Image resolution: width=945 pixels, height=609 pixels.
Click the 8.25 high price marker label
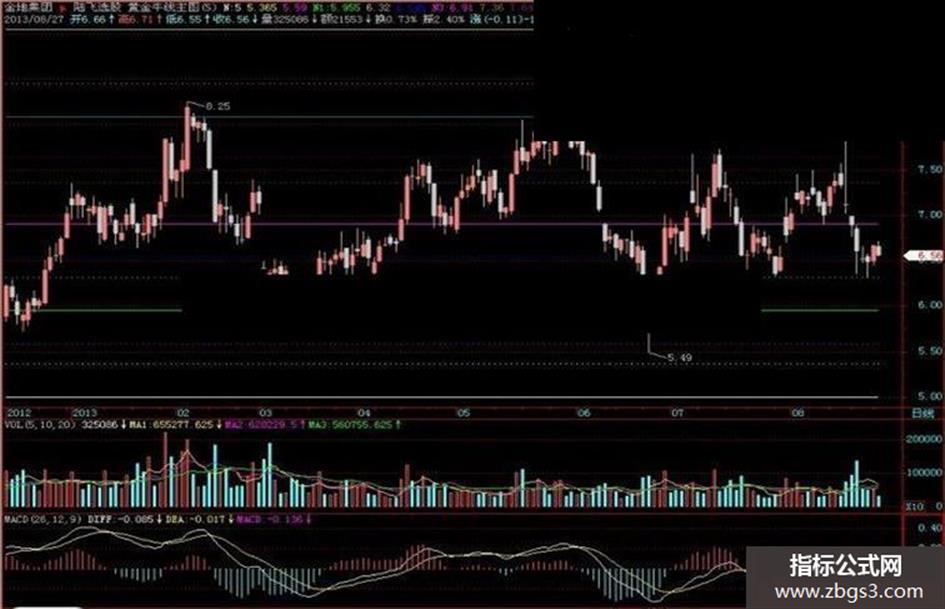(x=218, y=106)
